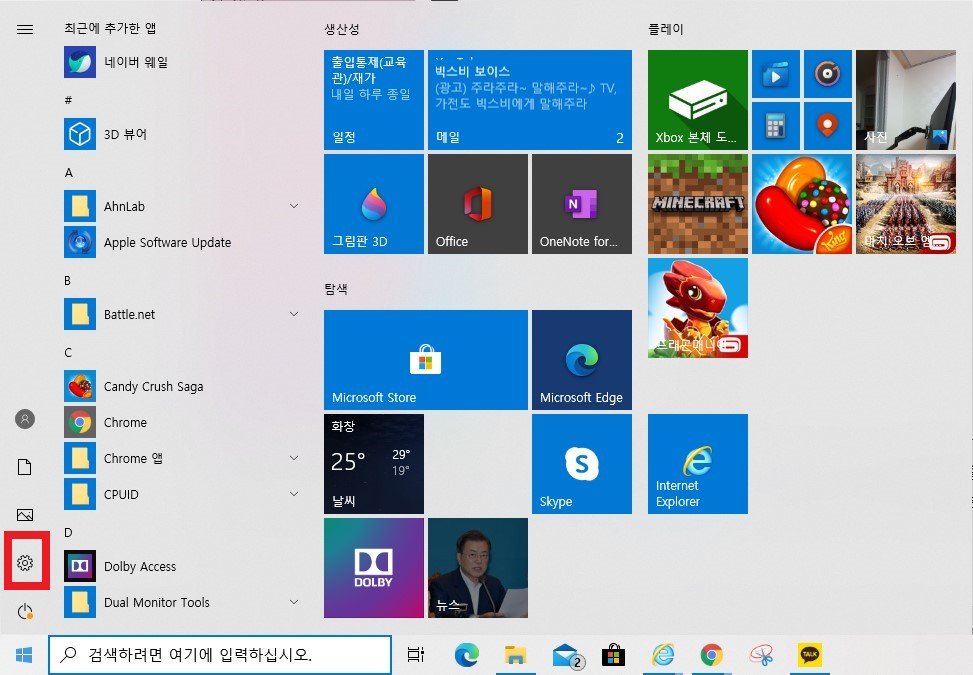Open the Pictures folder icon
This screenshot has width=973, height=675.
click(x=25, y=515)
